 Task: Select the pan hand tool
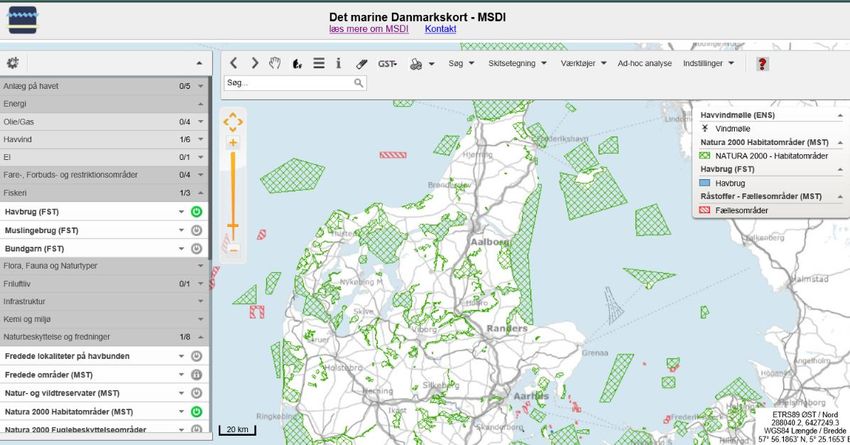pos(275,63)
